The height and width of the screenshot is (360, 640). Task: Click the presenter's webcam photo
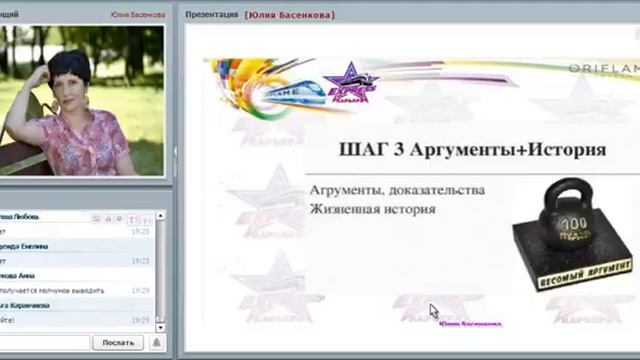[x=82, y=101]
